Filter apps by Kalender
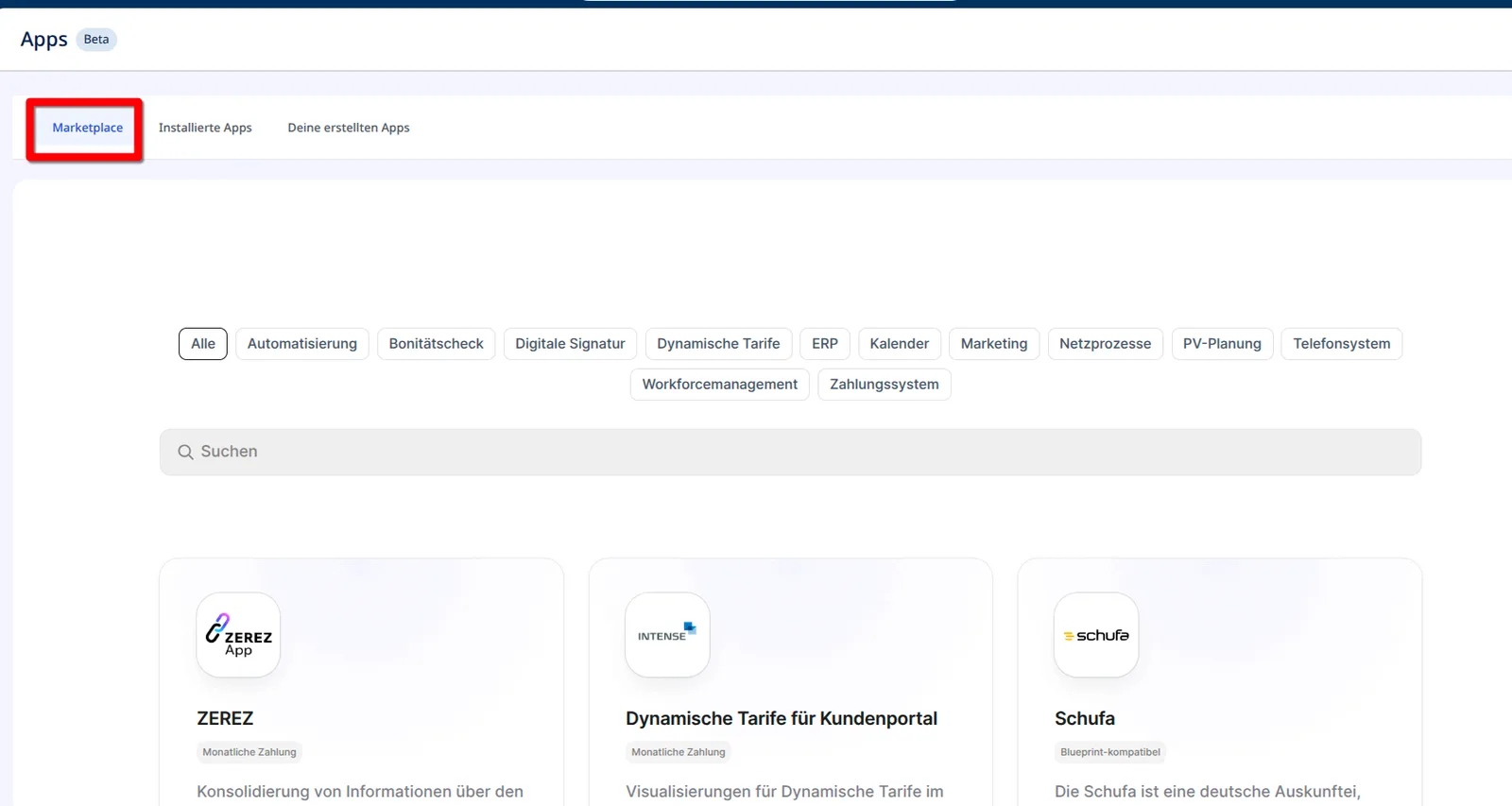 pyautogui.click(x=900, y=344)
